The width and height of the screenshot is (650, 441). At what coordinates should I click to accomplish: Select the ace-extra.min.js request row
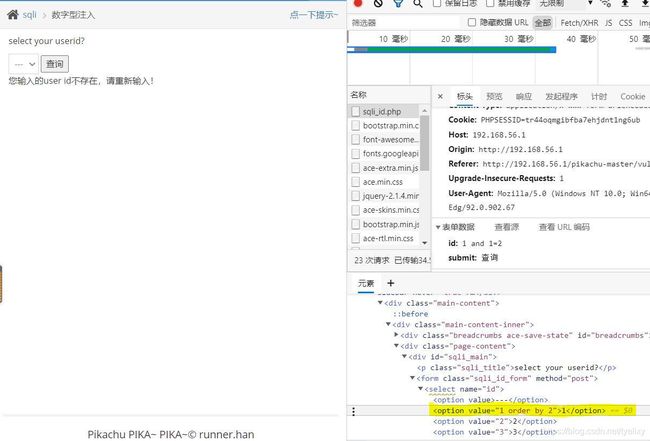pos(385,168)
